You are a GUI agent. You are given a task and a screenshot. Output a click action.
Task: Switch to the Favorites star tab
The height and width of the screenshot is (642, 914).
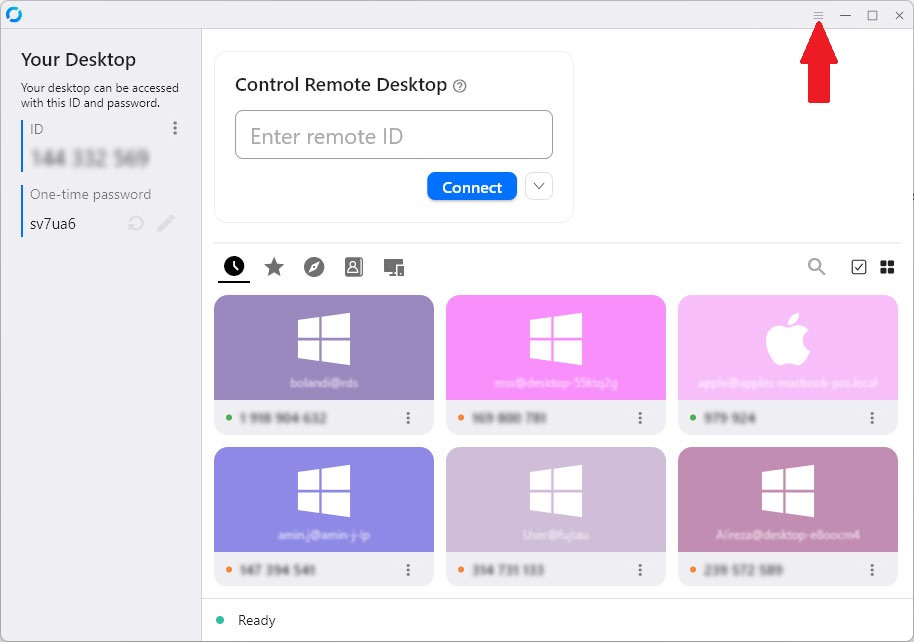click(274, 267)
